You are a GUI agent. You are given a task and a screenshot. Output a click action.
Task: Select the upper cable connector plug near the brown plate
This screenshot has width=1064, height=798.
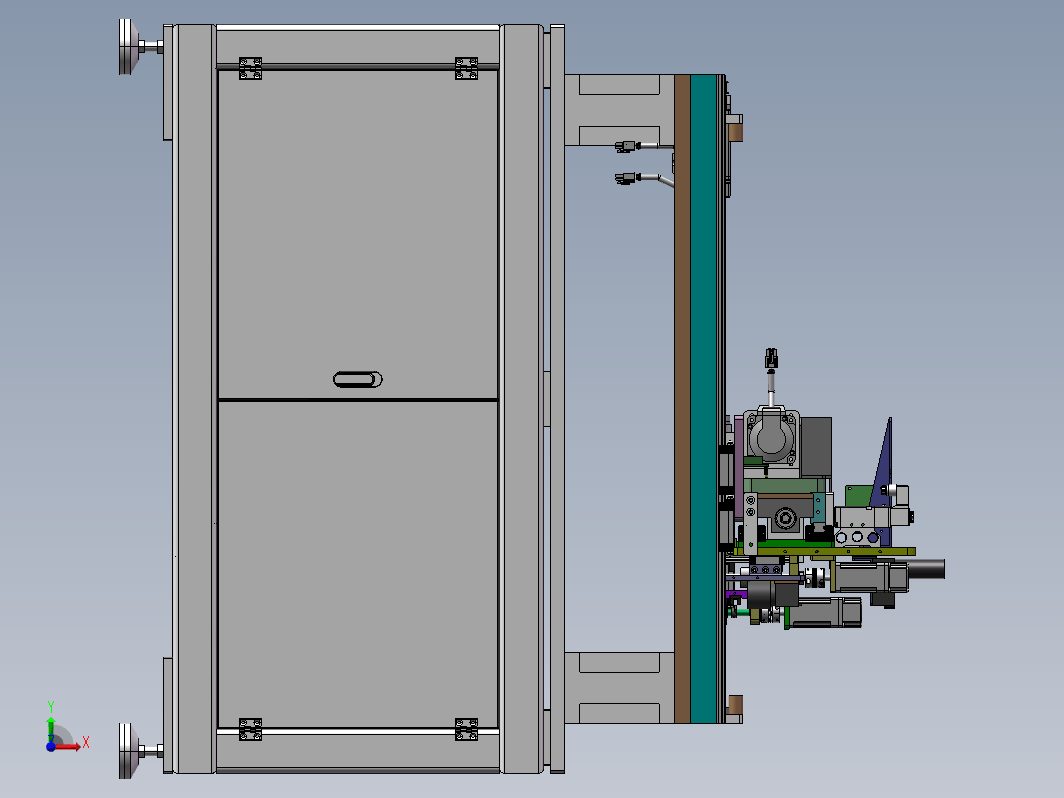628,146
